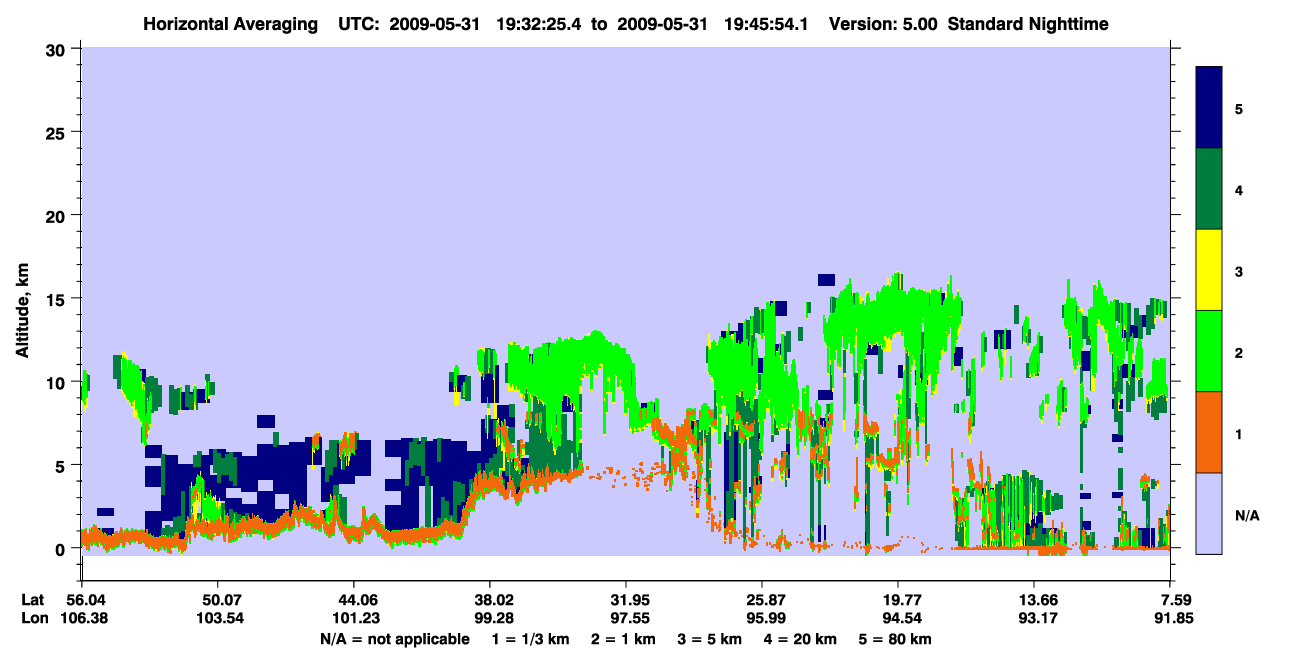1300x667 pixels.
Task: Click the longitude value "101.23"
Action: (354, 618)
